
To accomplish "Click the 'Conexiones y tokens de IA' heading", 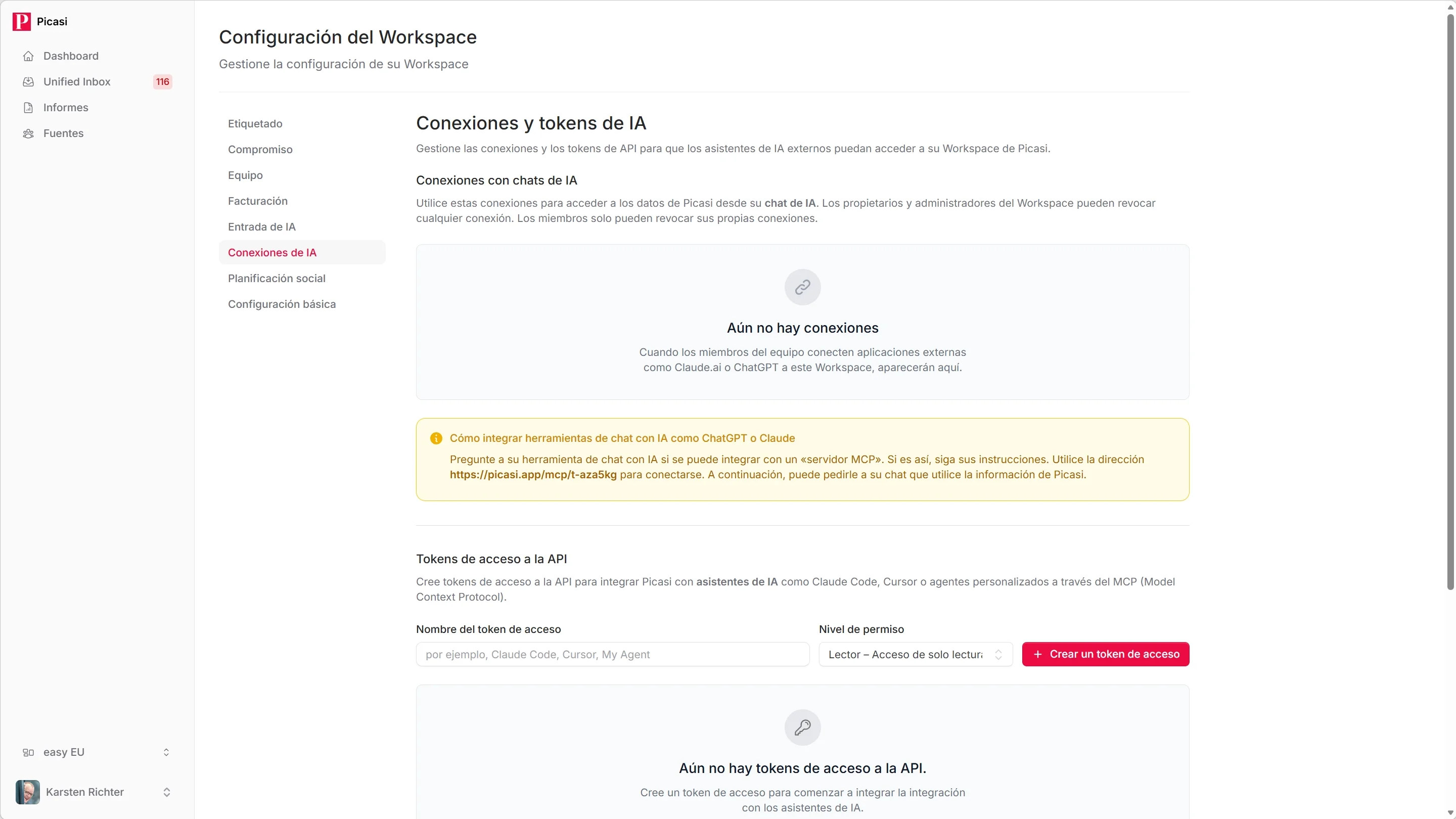I will (531, 123).
